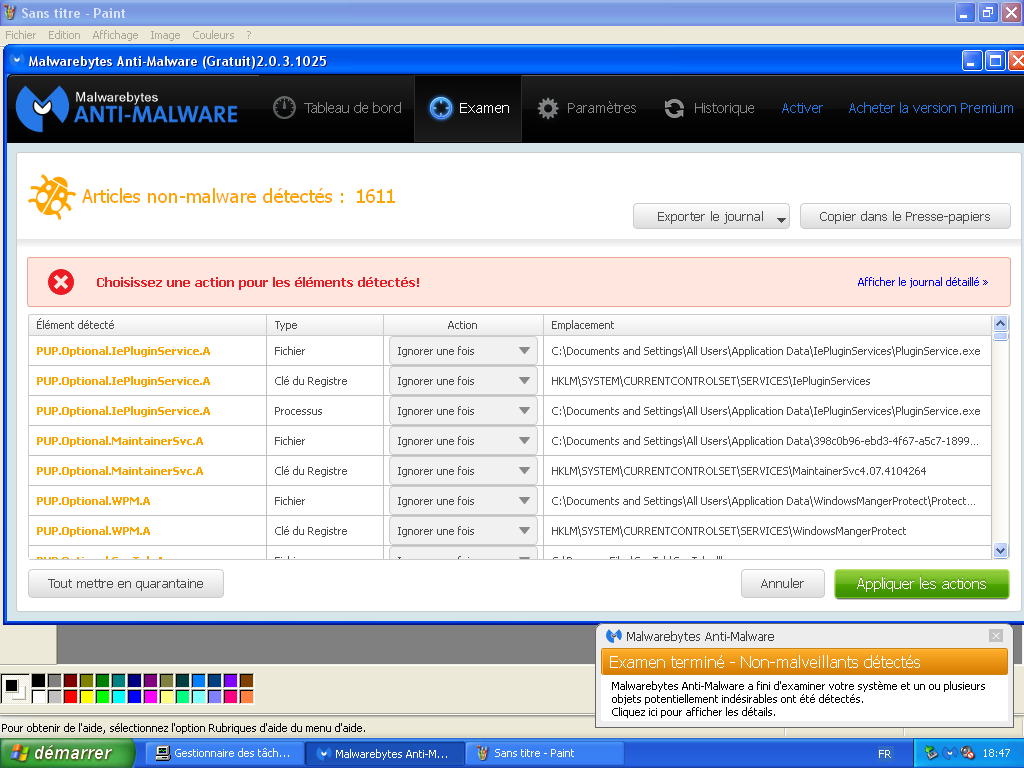This screenshot has height=768, width=1024.
Task: Open Paramètres tab
Action: (x=586, y=108)
